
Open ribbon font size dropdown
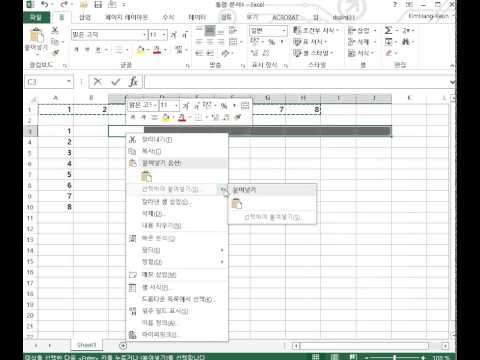(164, 35)
